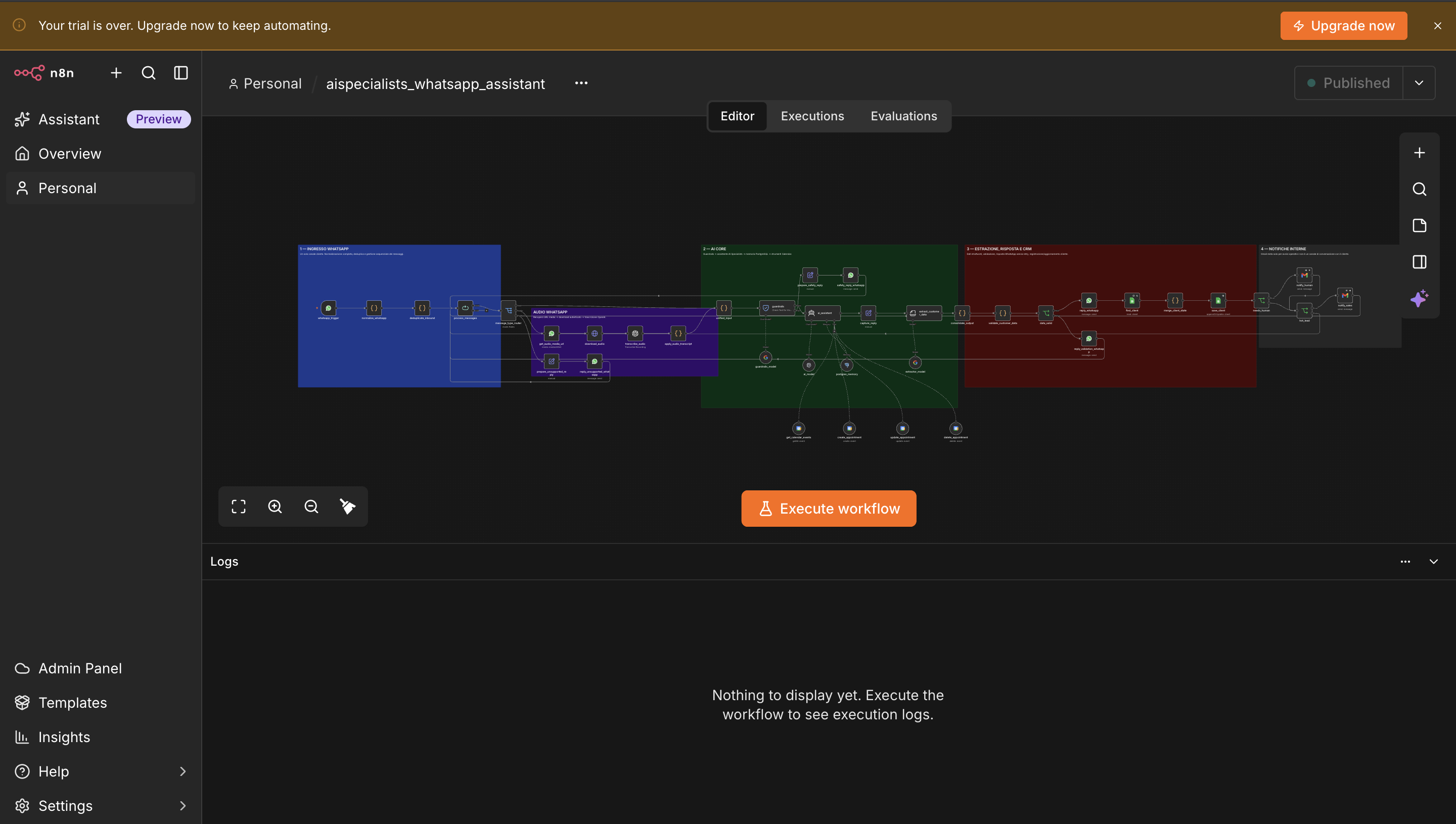This screenshot has width=1456, height=824.
Task: Add a node with the plus icon
Action: click(1419, 153)
